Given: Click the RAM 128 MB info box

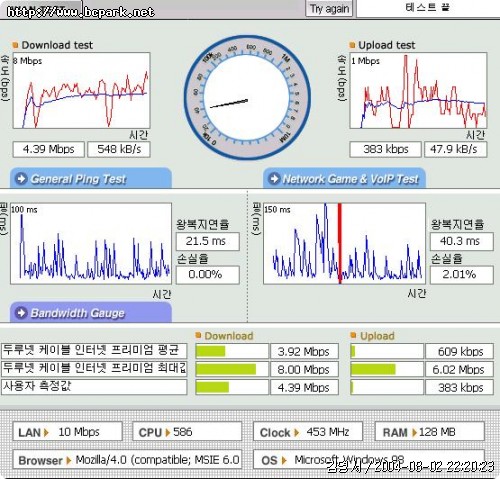Looking at the screenshot, I should 430,432.
